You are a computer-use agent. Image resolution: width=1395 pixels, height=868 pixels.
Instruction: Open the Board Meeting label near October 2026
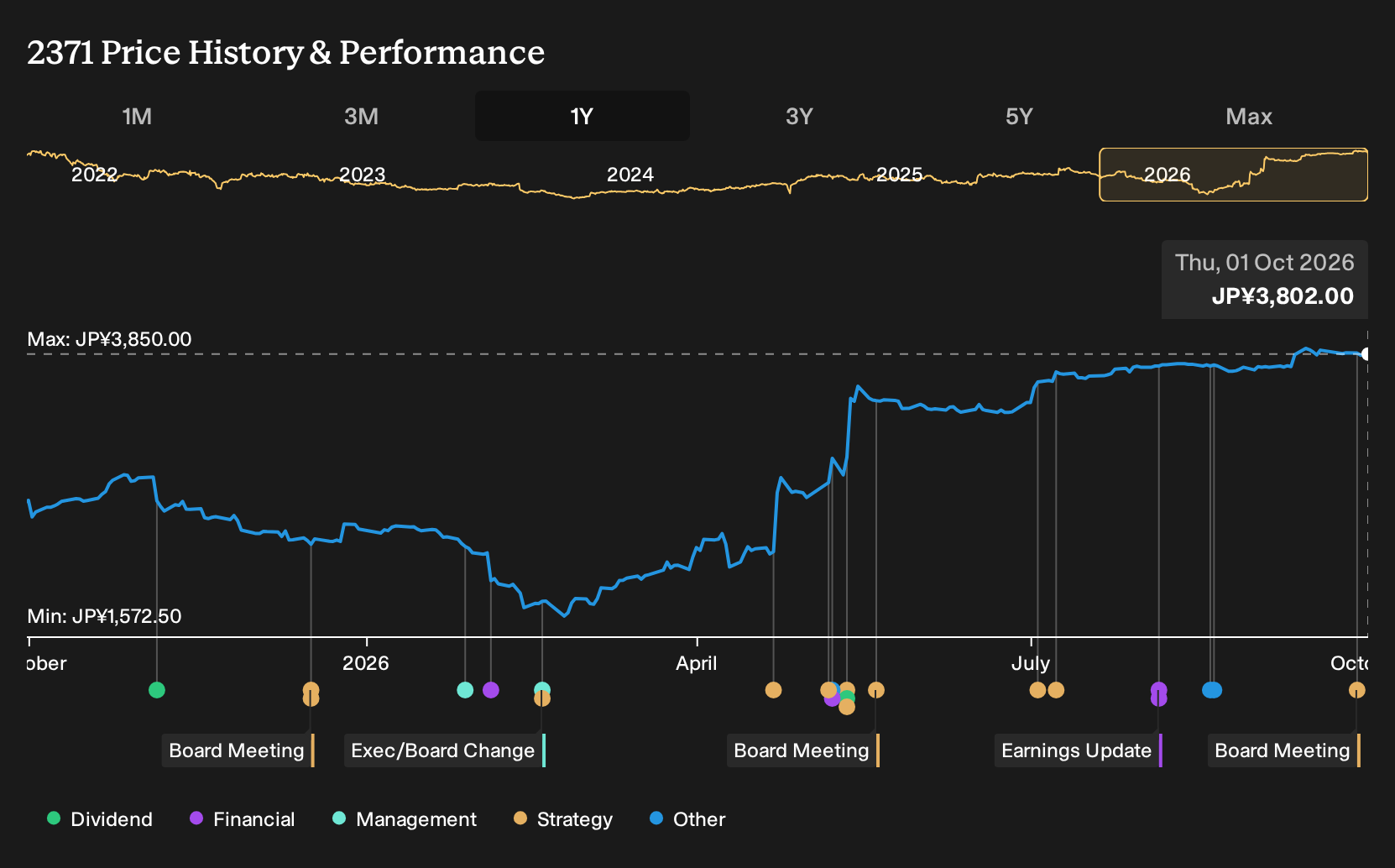pyautogui.click(x=1284, y=750)
